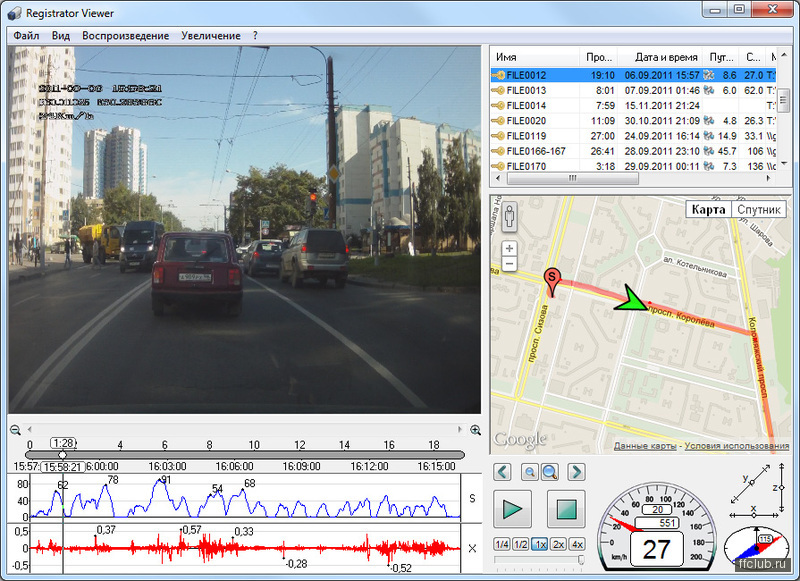This screenshot has width=800, height=581.
Task: Open the Вид menu
Action: (60, 36)
